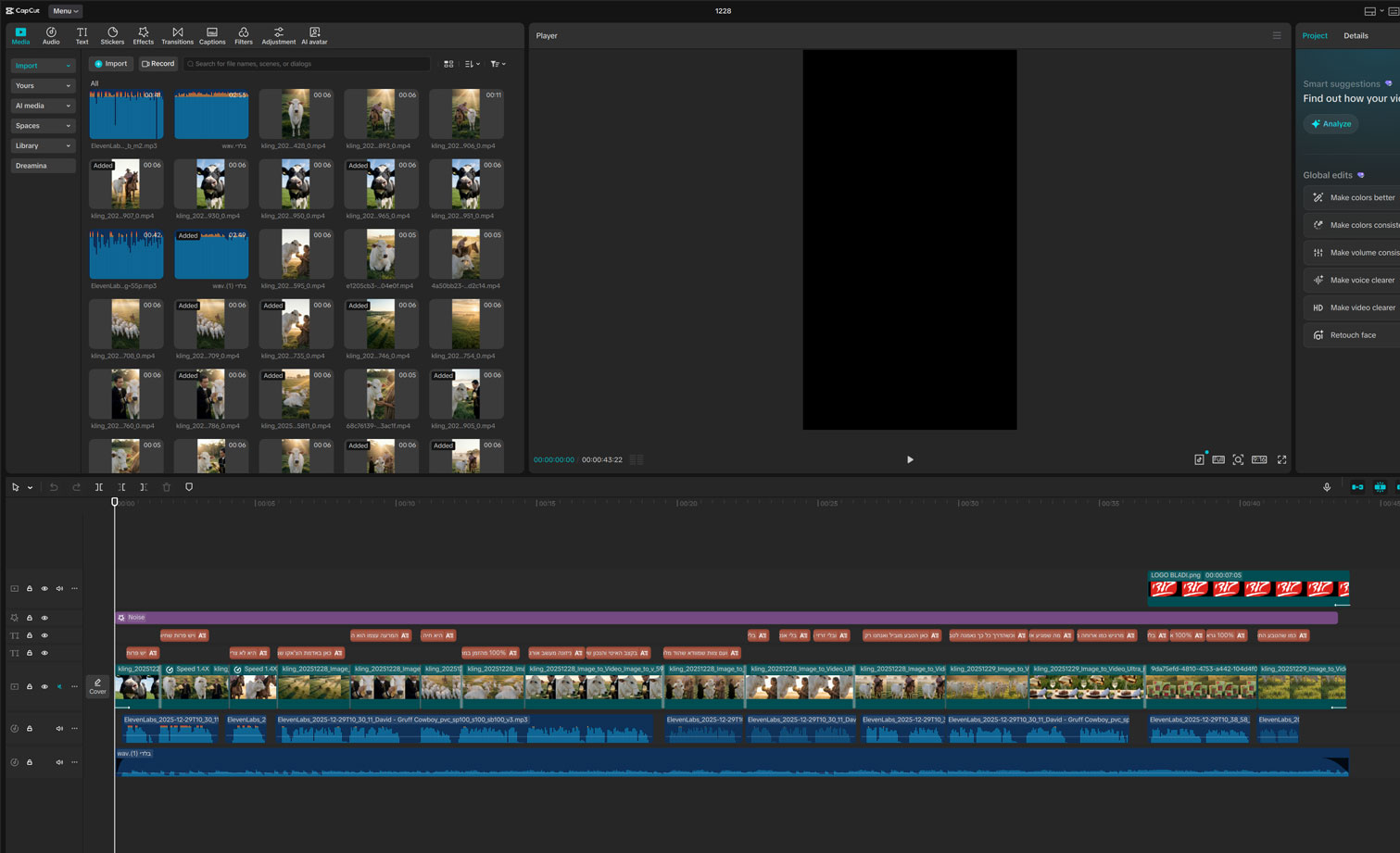
Task: Open the Captions tab
Action: (212, 35)
